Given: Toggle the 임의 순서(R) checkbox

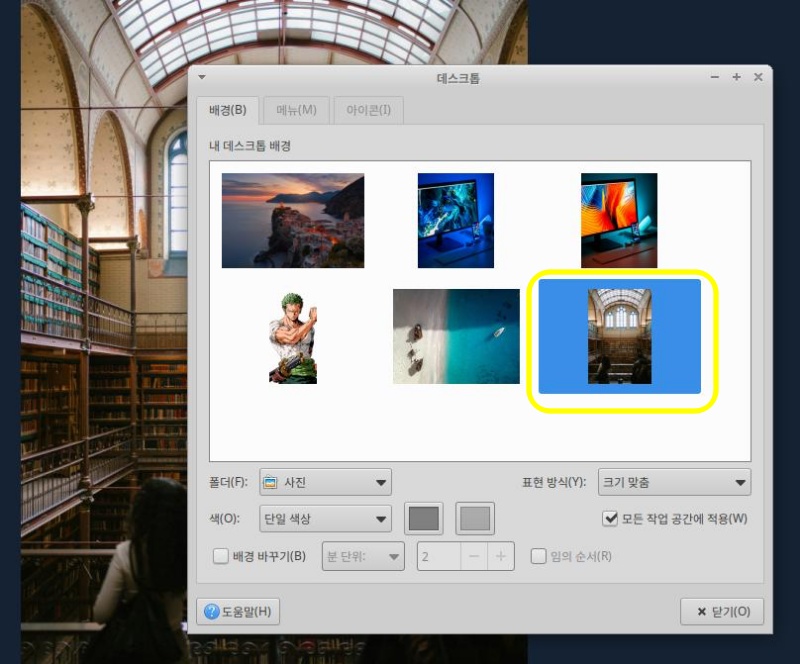Looking at the screenshot, I should [x=538, y=556].
